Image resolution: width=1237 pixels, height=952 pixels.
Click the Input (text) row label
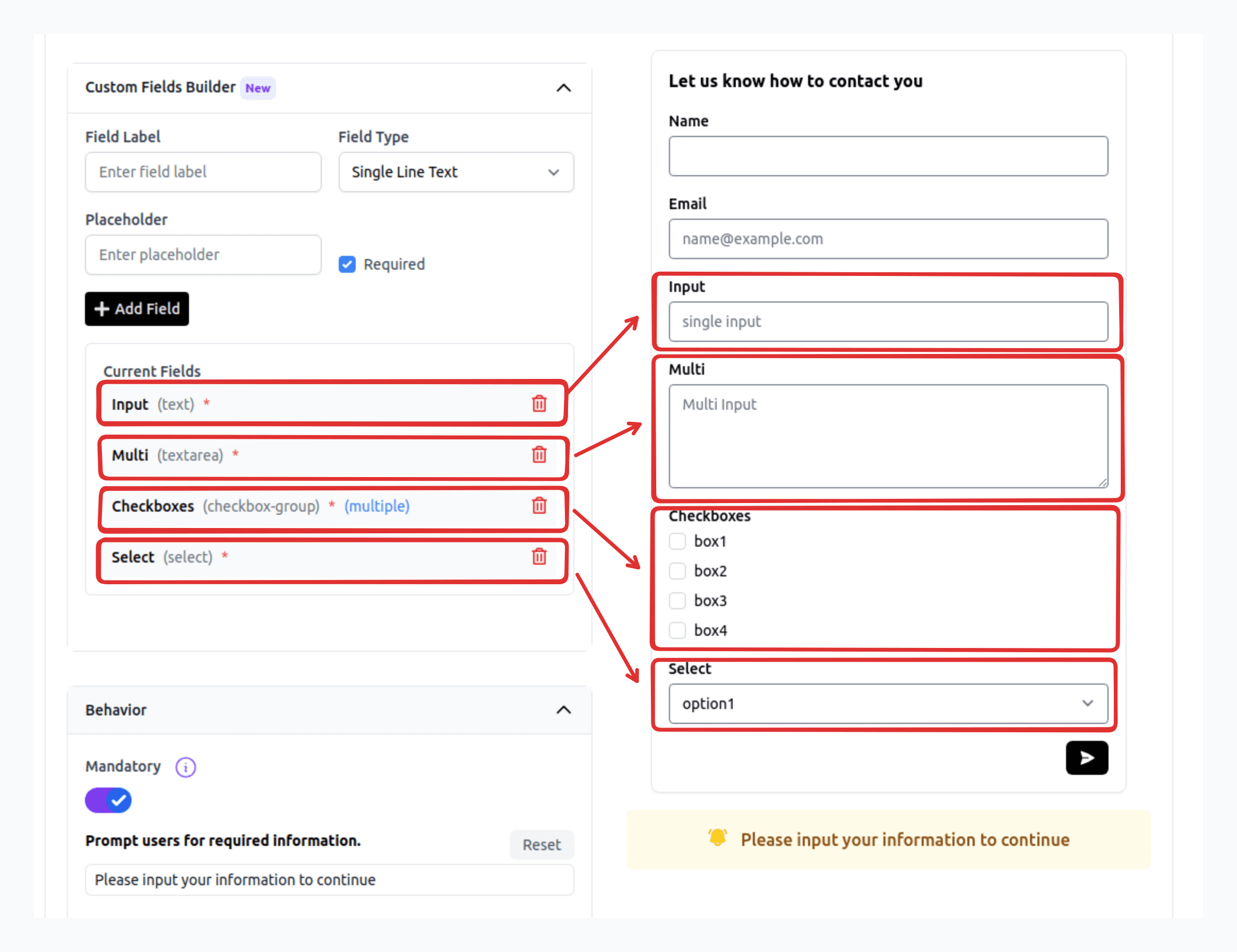tap(152, 404)
